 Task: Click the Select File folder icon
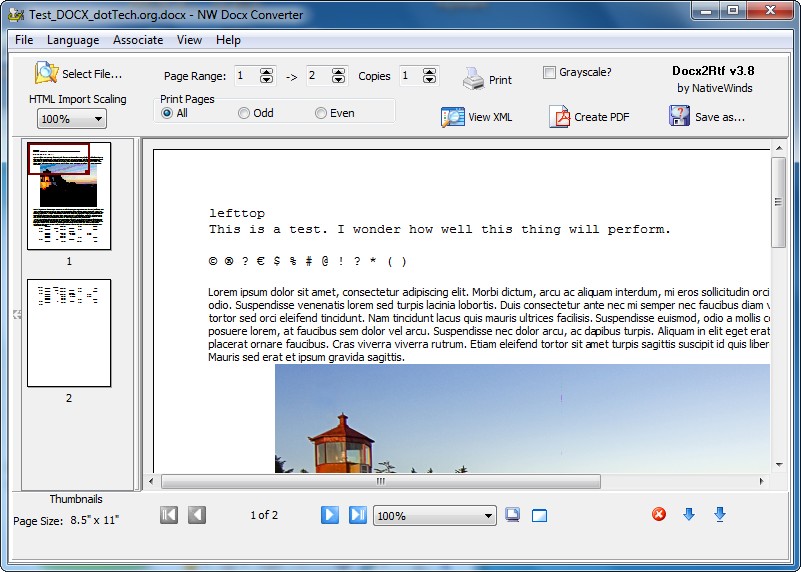click(47, 73)
